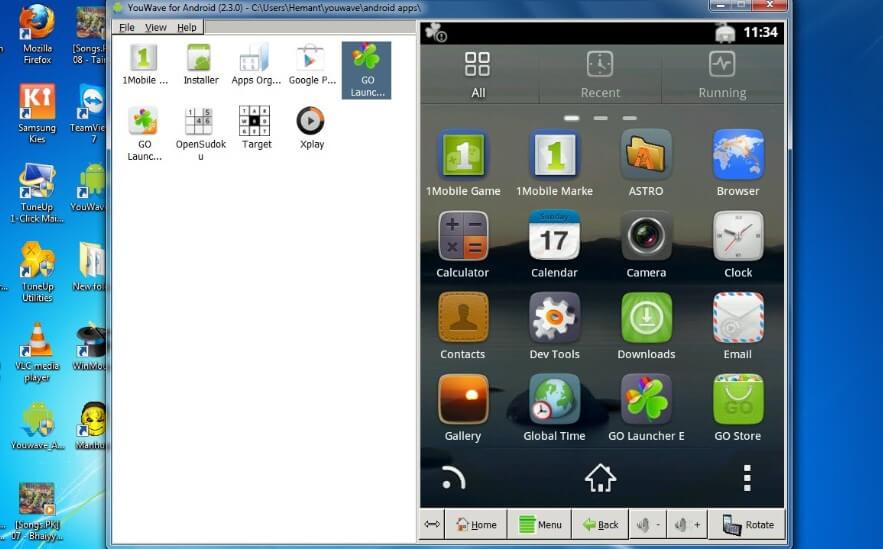Screen dimensions: 883x549
Task: Go to second drawer page indicator
Action: coord(600,118)
